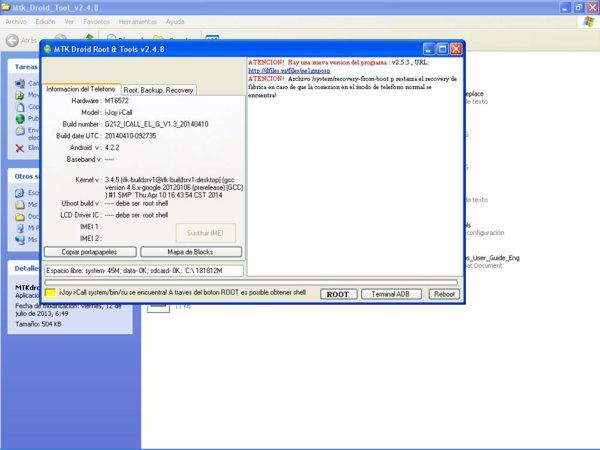
Task: Click the Up folder green arrow in Explorer toolbar
Action: 89,37
